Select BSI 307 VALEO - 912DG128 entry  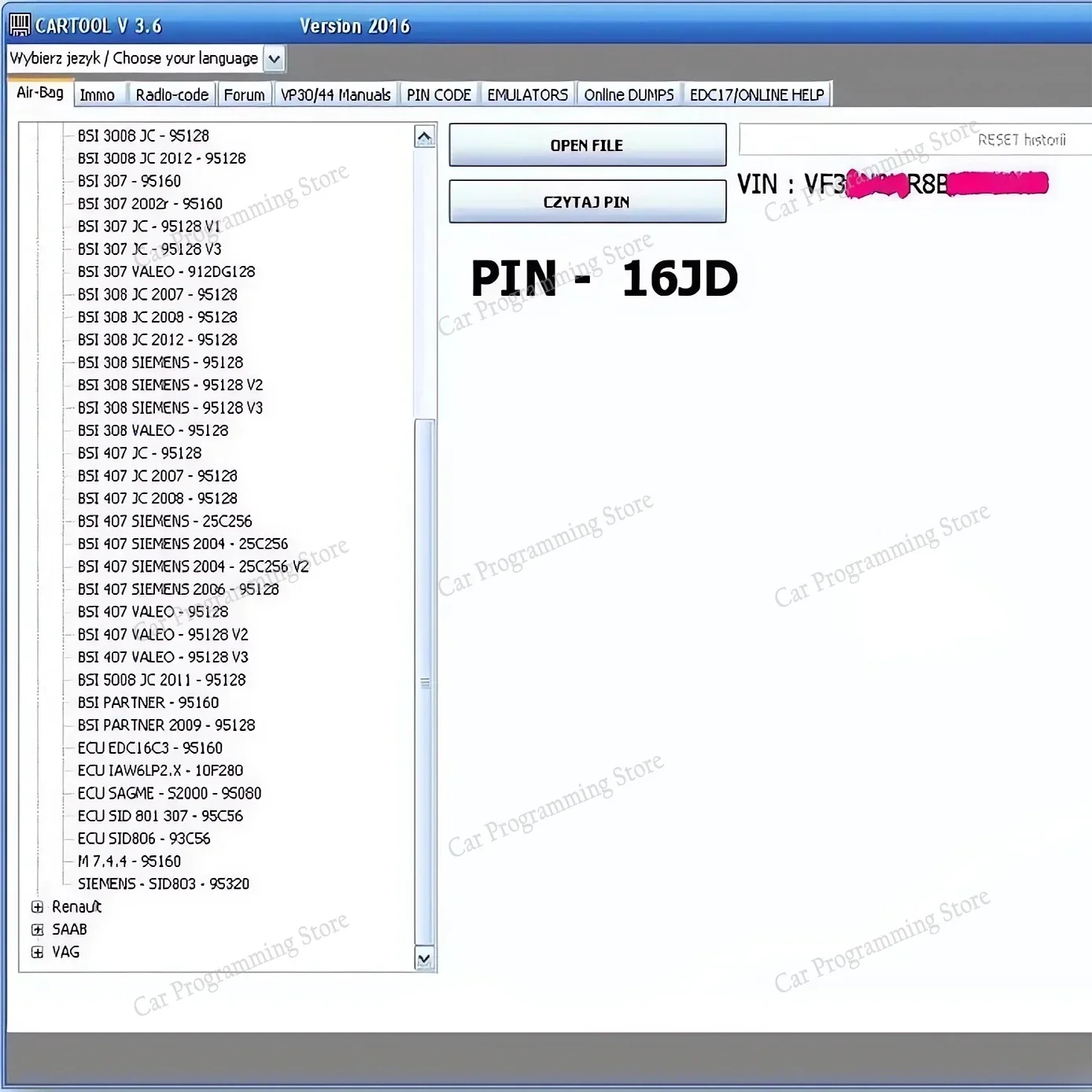pos(166,271)
